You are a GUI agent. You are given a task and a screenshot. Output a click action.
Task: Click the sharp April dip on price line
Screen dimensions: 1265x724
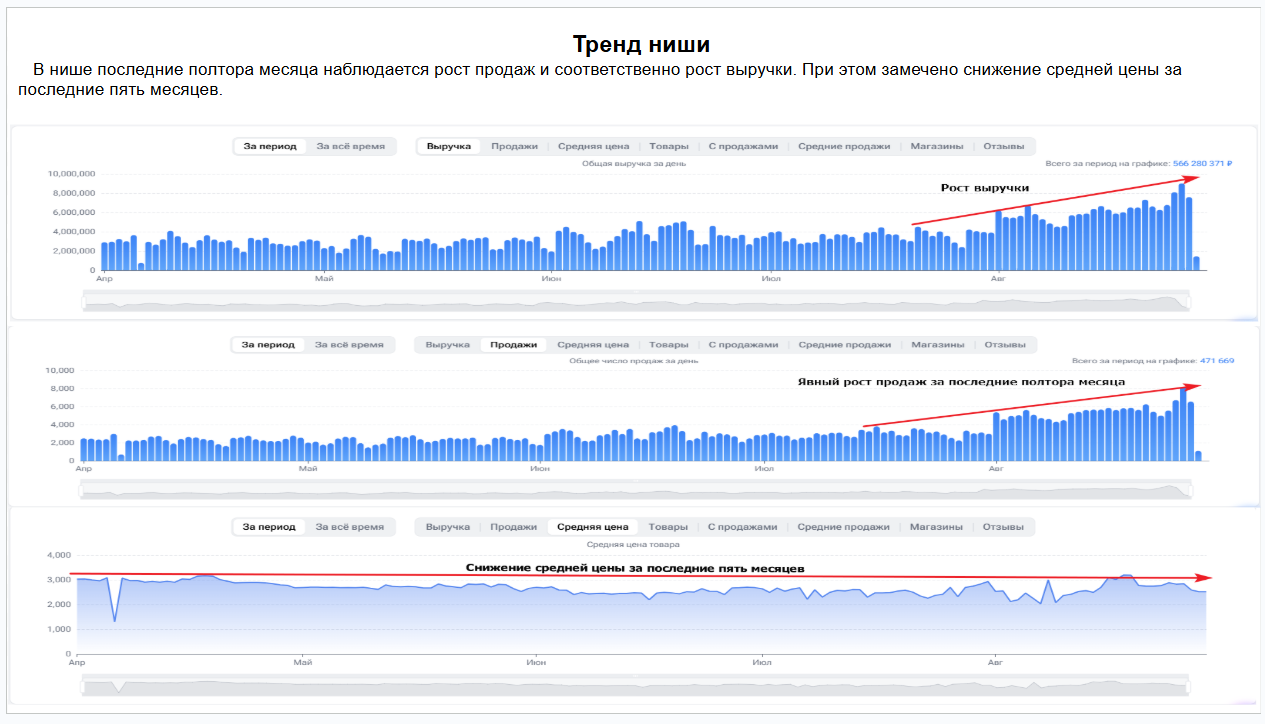point(115,620)
